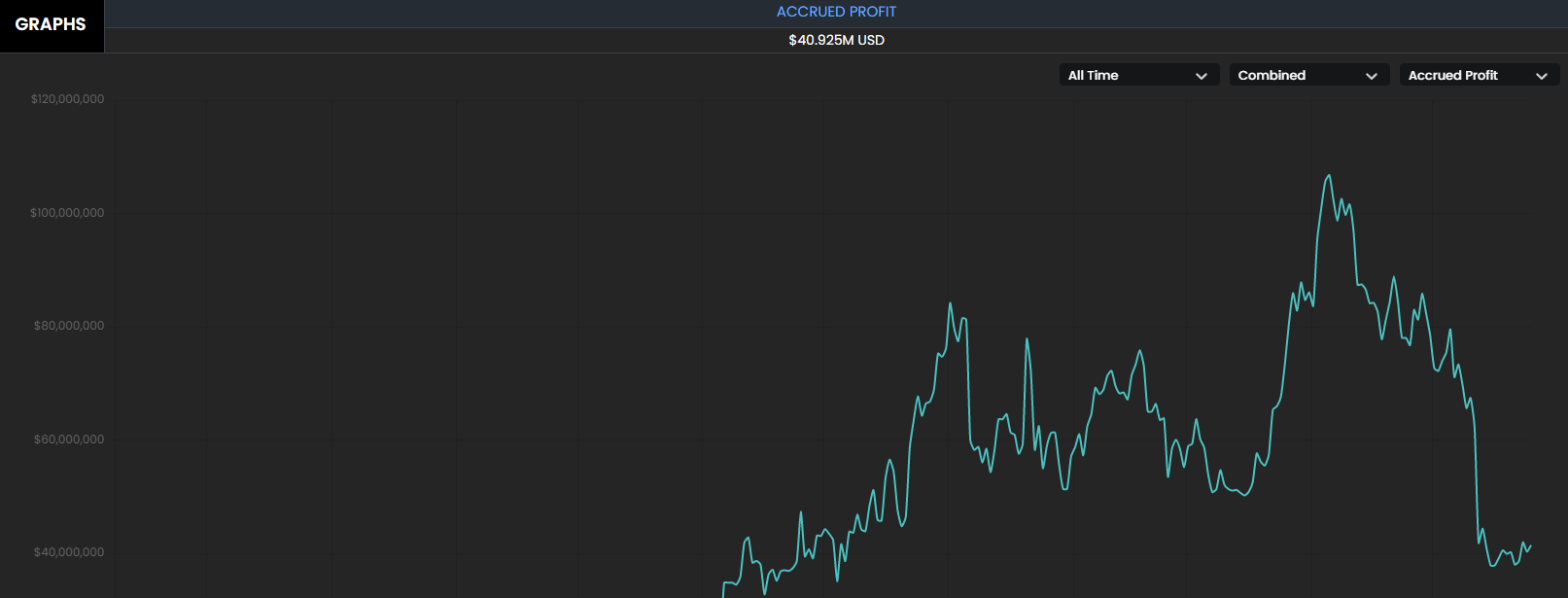Click the $120,000,000 axis label
The width and height of the screenshot is (1568, 598).
tap(67, 99)
